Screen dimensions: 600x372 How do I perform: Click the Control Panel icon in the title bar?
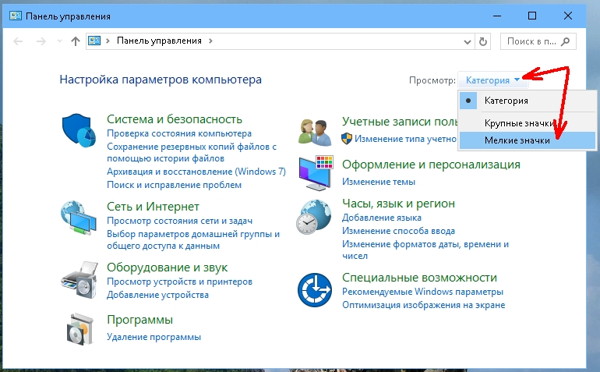[15, 16]
